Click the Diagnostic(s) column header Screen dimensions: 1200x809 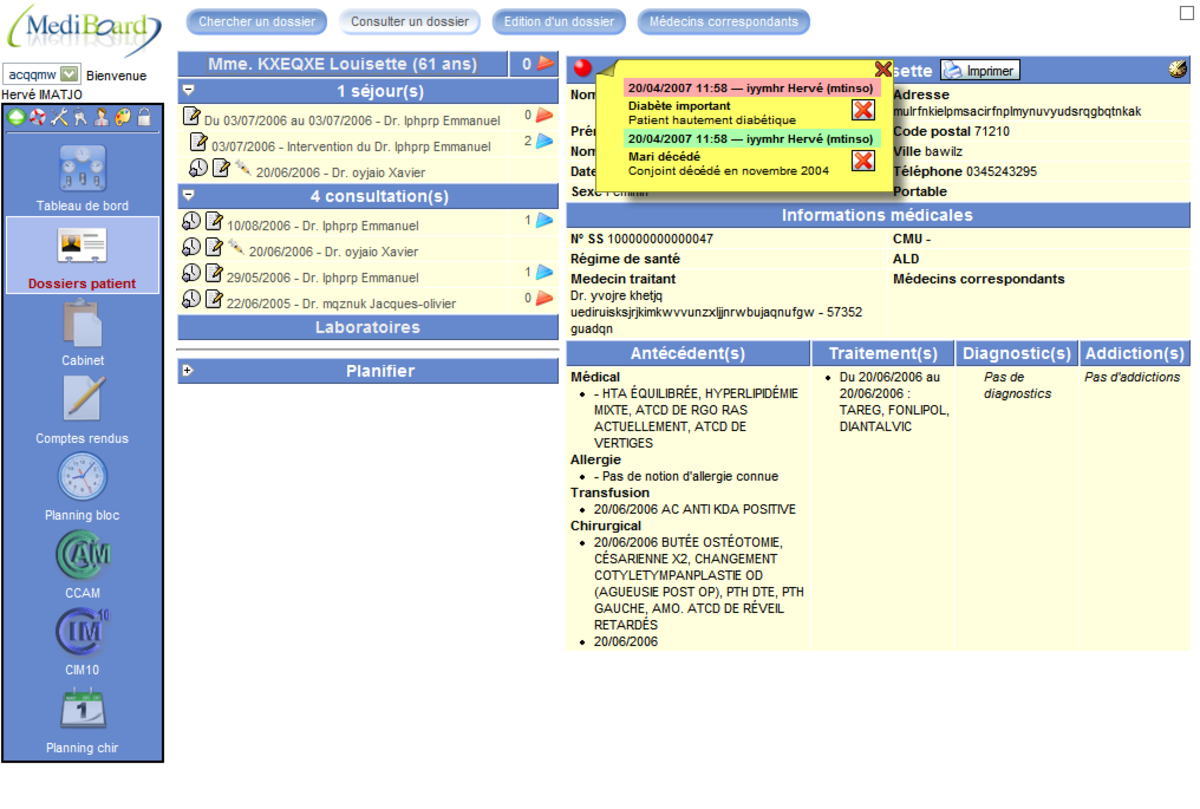[1017, 353]
